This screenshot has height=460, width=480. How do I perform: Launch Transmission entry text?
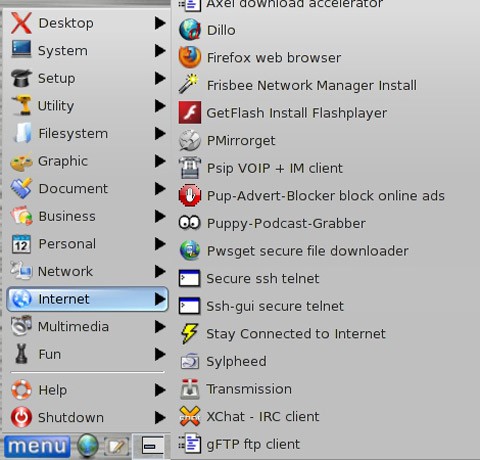[249, 389]
